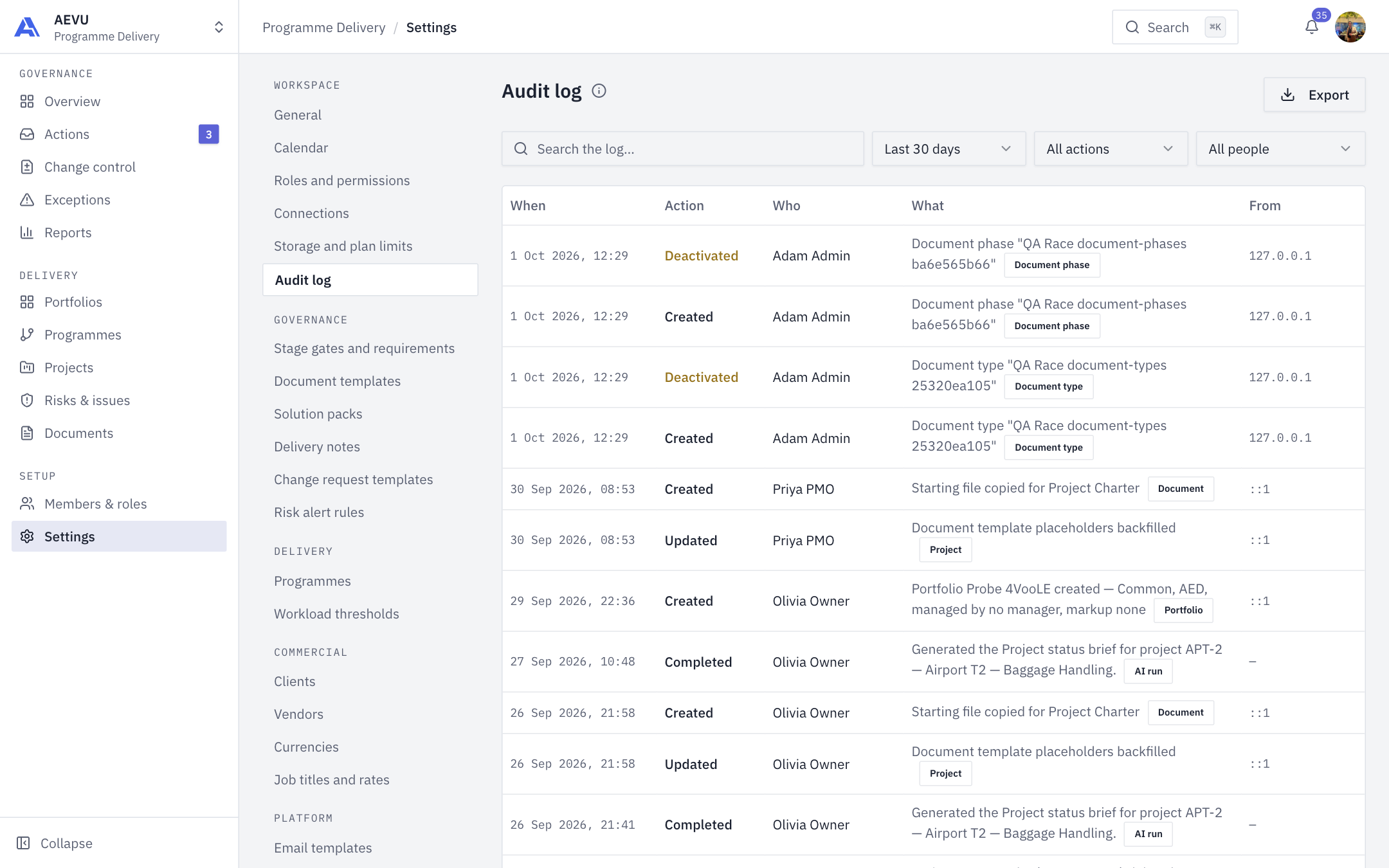Open Documents in sidebar

[119, 433]
